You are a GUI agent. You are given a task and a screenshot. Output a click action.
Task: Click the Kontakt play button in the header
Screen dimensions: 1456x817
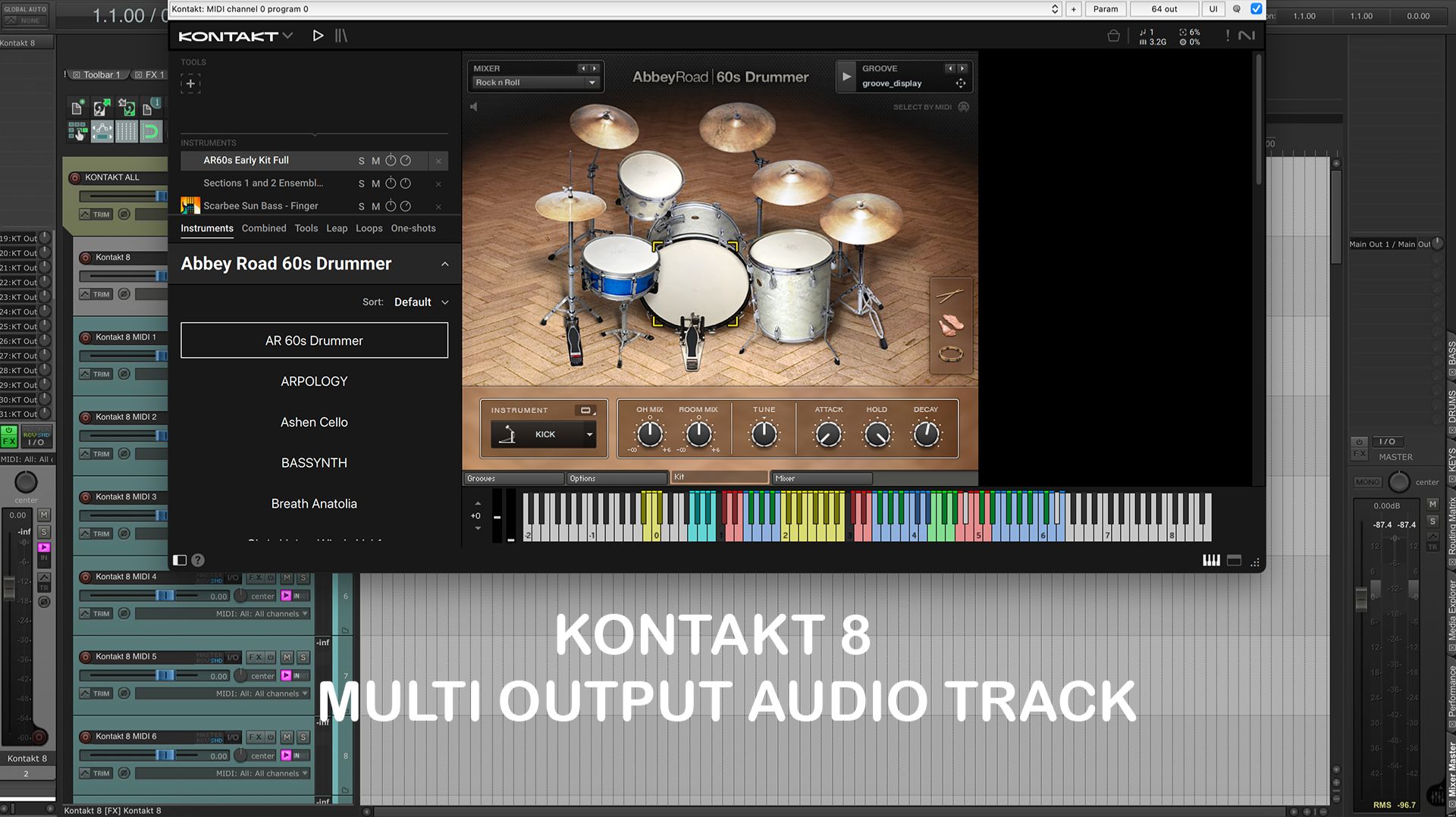click(318, 35)
